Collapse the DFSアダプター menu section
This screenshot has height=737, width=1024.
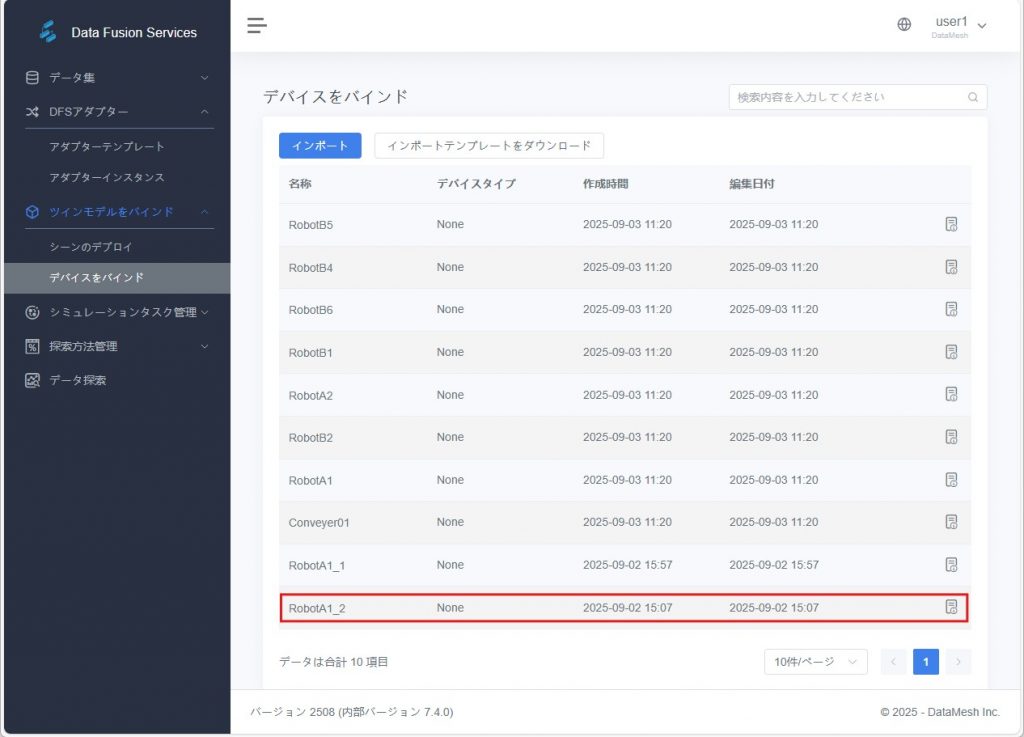pyautogui.click(x=115, y=111)
